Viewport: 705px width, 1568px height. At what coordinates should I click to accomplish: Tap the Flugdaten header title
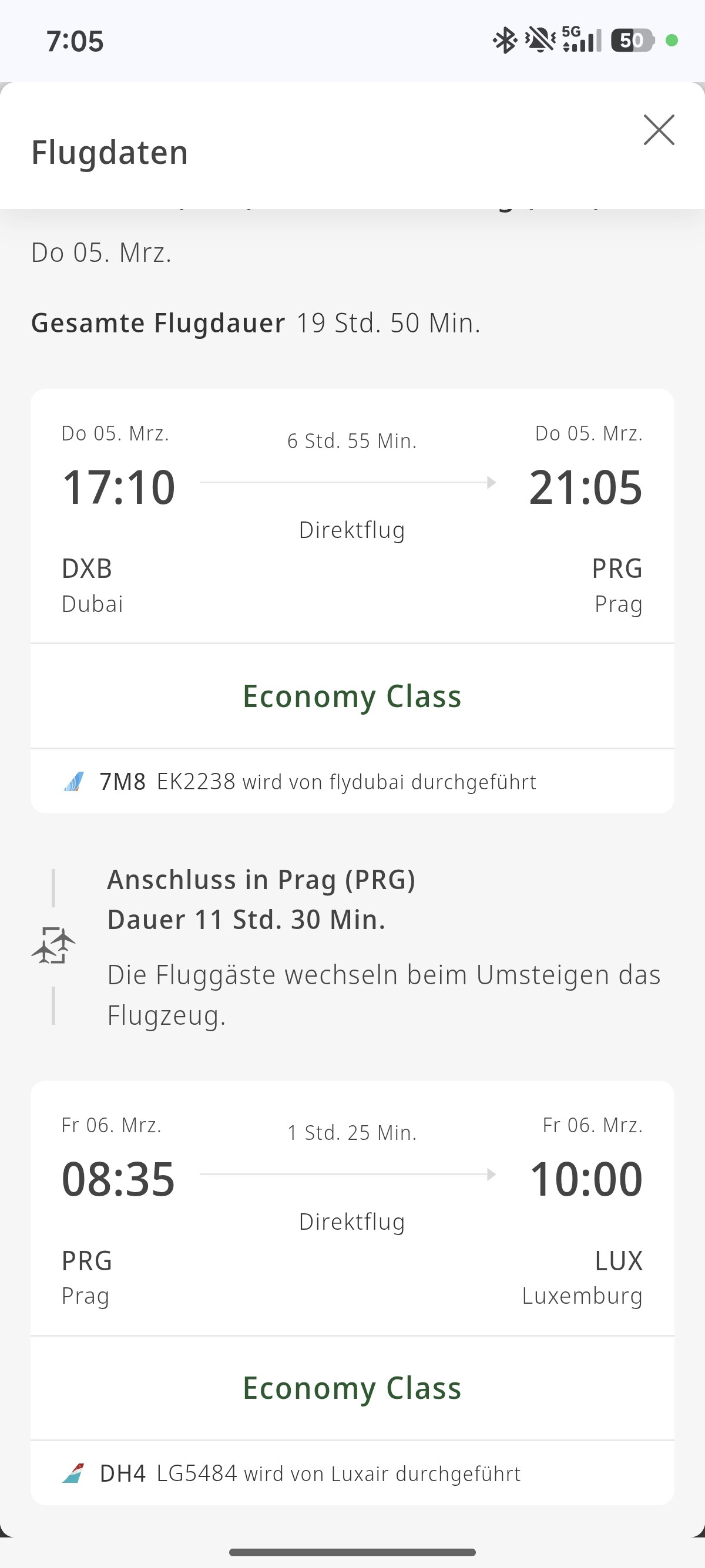pos(110,152)
